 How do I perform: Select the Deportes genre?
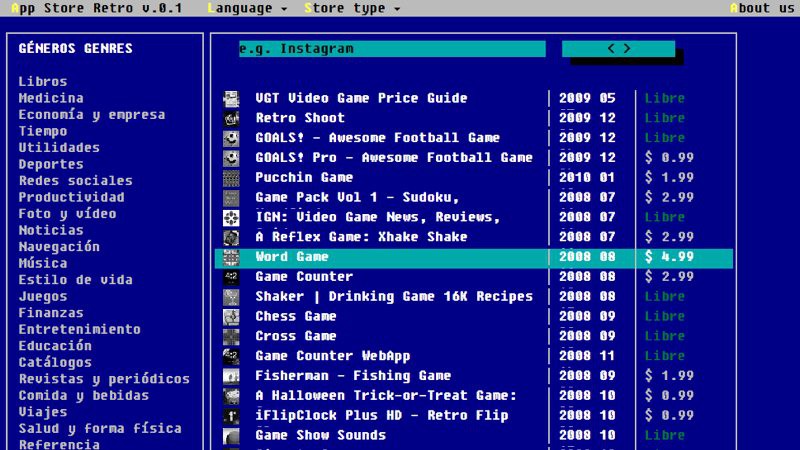point(51,164)
